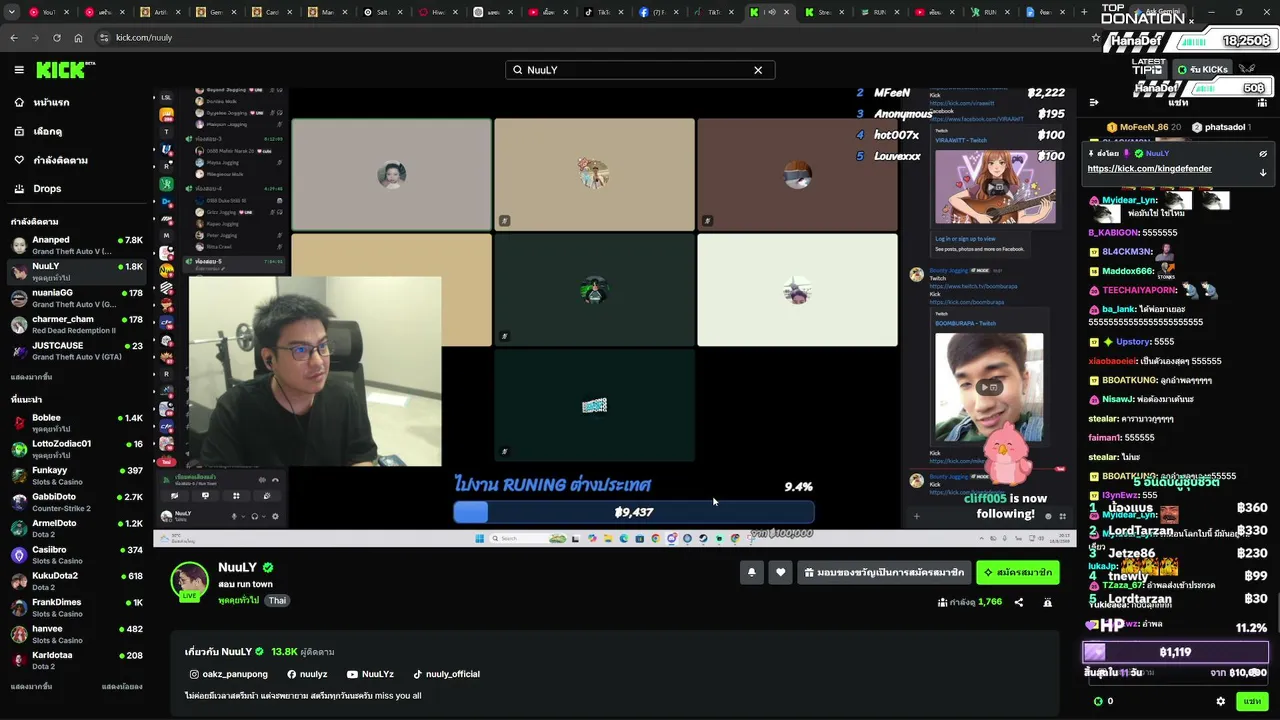
Task: Hide the pinned chat message
Action: [1263, 154]
